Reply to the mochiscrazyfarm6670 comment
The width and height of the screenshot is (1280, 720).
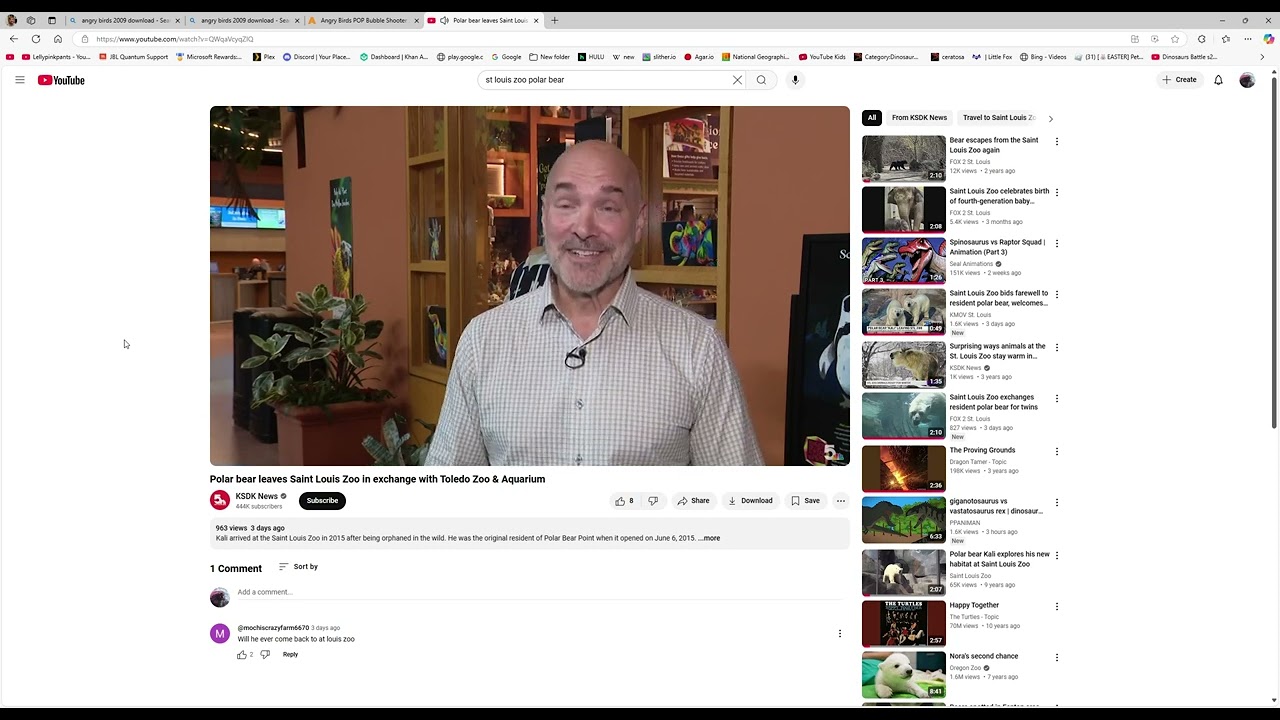point(290,655)
